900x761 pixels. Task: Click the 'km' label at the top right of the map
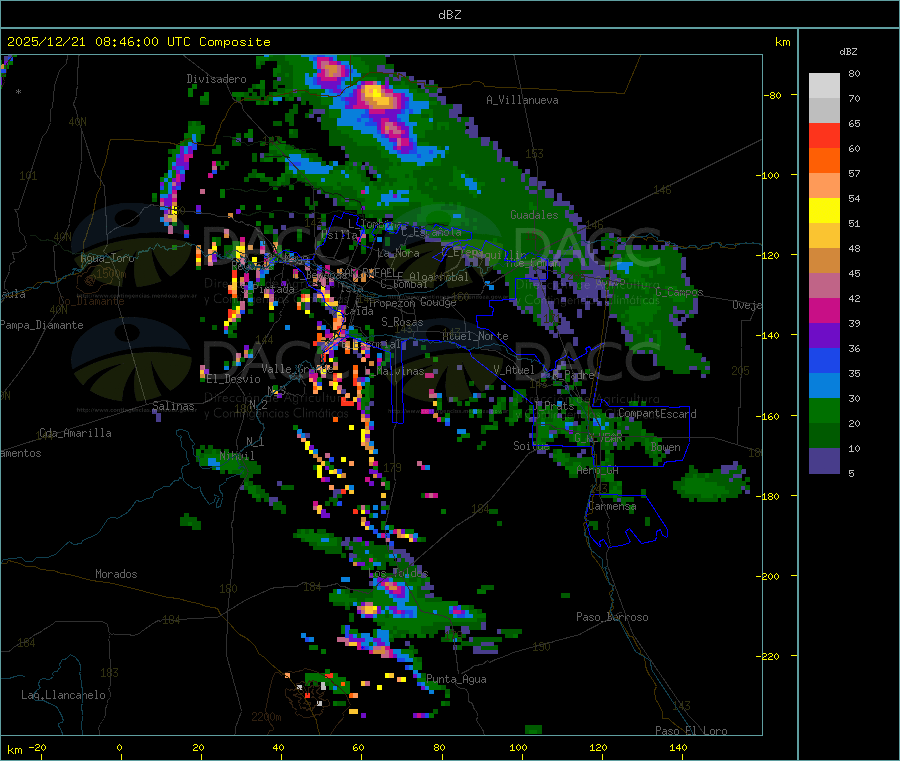(x=782, y=42)
